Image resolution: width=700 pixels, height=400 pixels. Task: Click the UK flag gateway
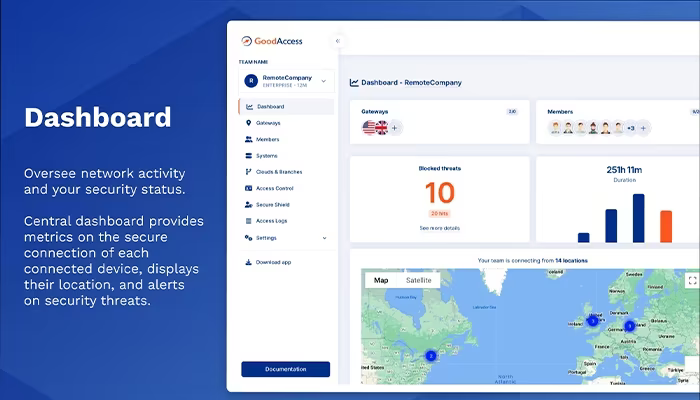tap(382, 128)
